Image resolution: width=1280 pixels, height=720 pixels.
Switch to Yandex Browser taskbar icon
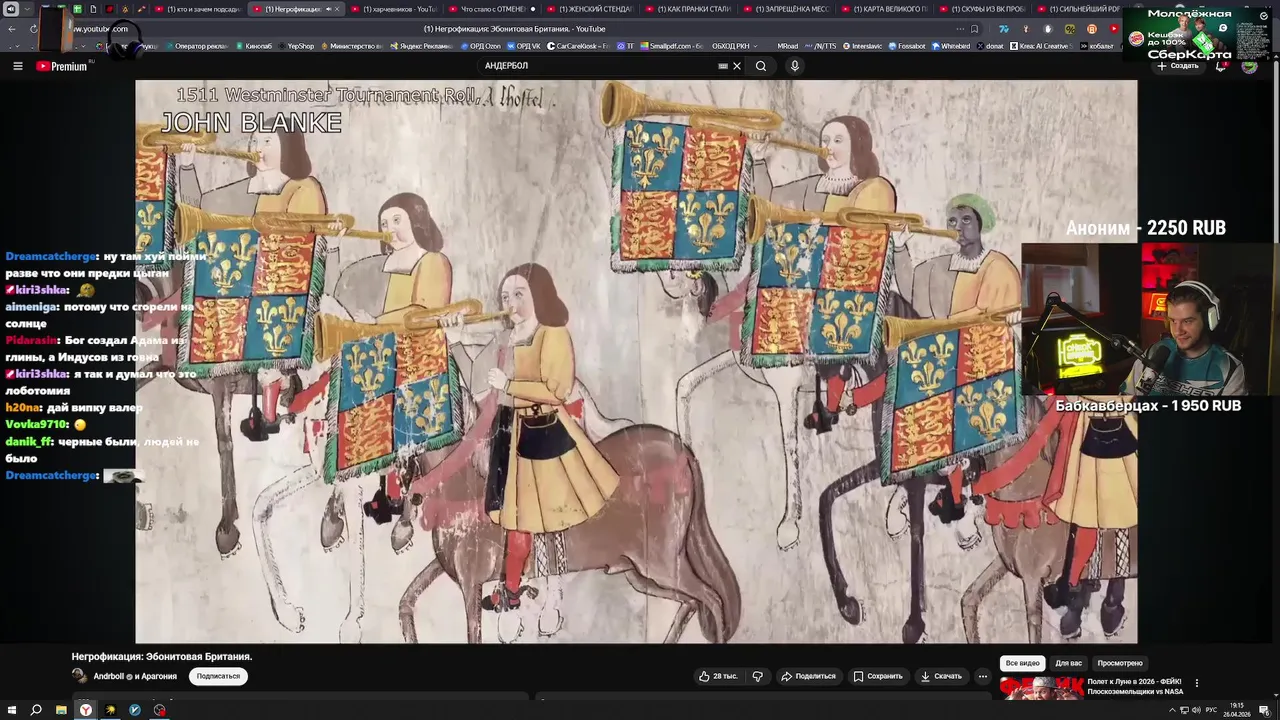86,710
